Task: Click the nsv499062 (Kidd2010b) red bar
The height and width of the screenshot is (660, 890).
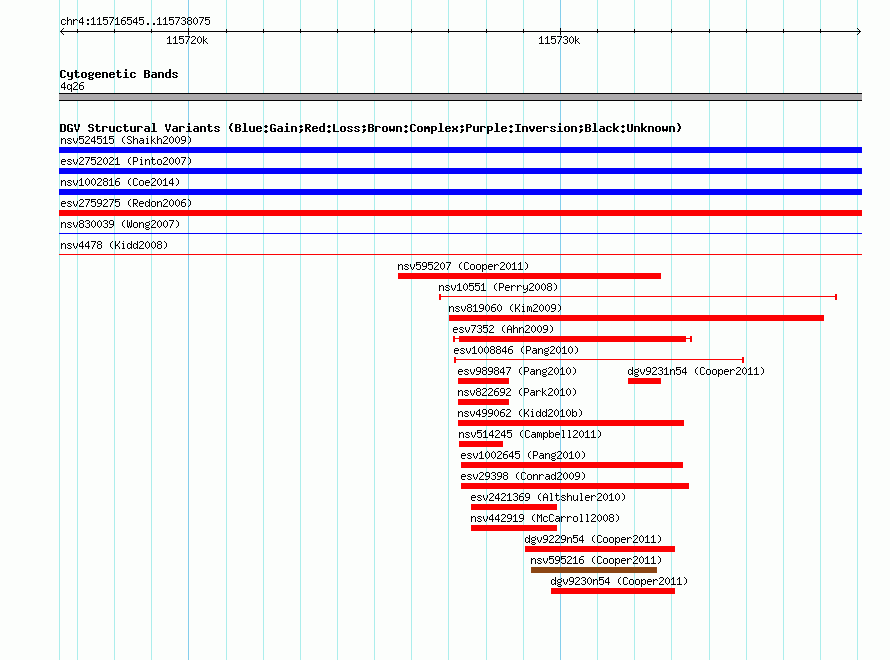Action: 570,423
